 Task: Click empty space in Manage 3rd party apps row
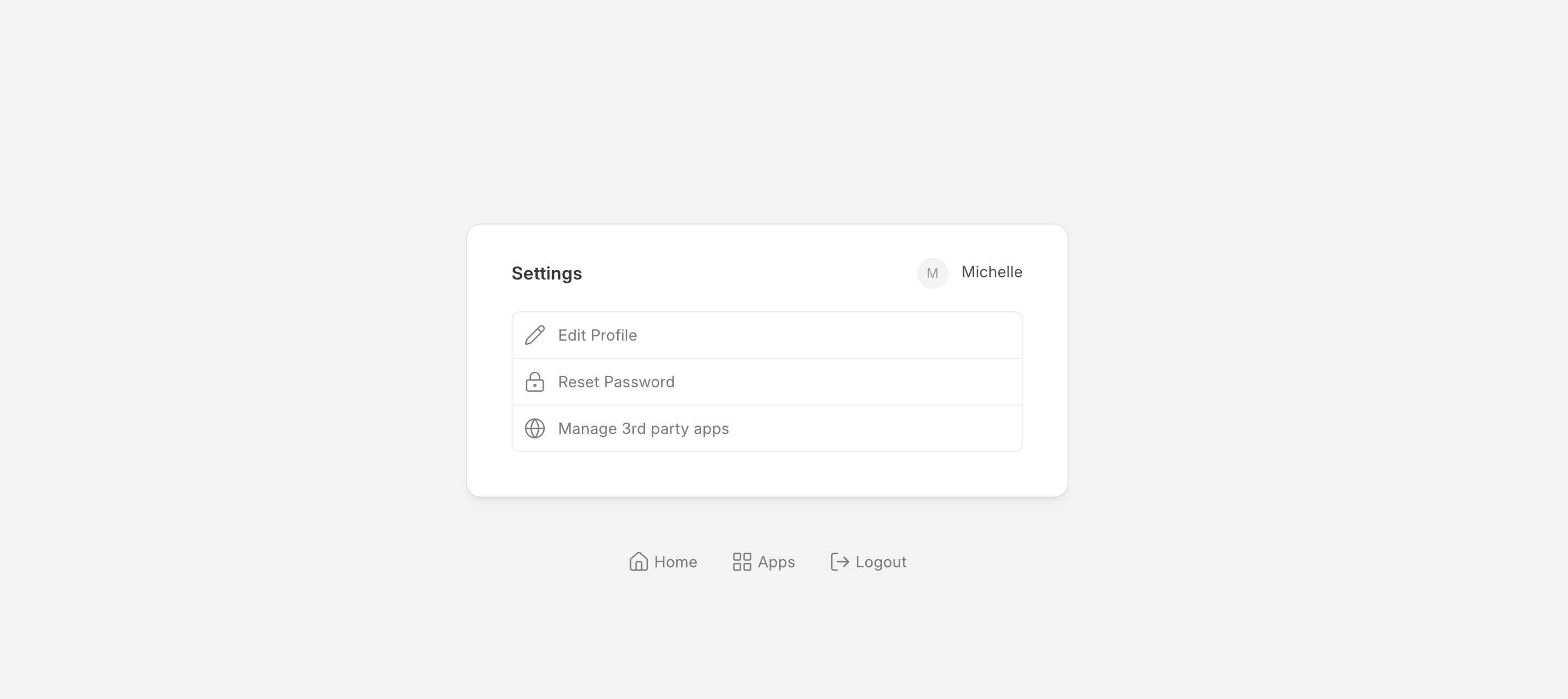[882, 428]
